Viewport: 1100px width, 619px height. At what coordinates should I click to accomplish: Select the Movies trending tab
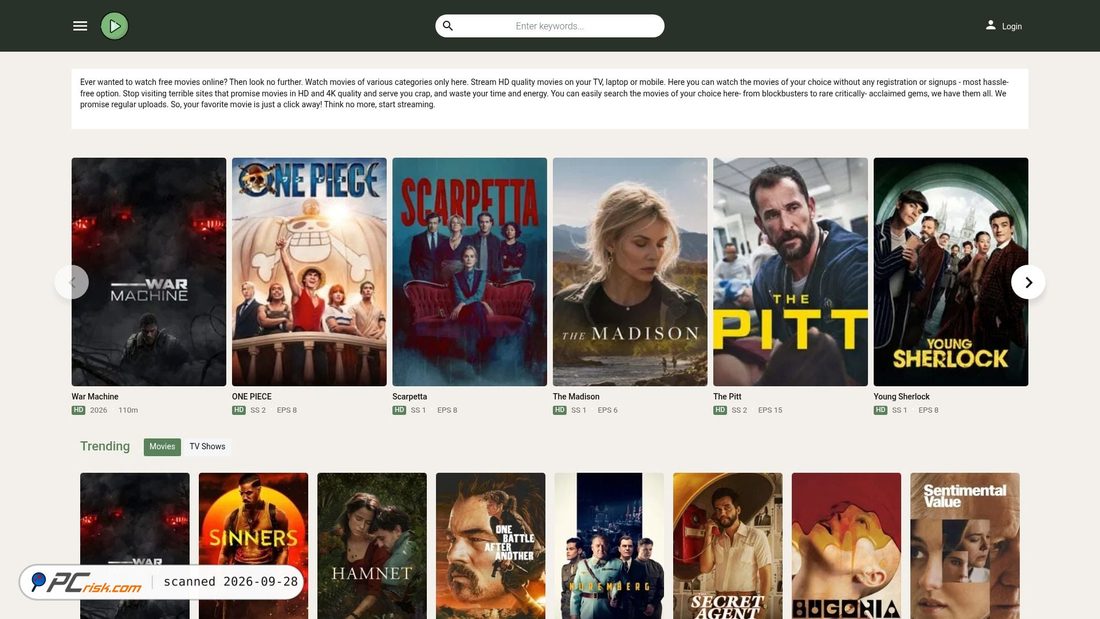(x=162, y=446)
